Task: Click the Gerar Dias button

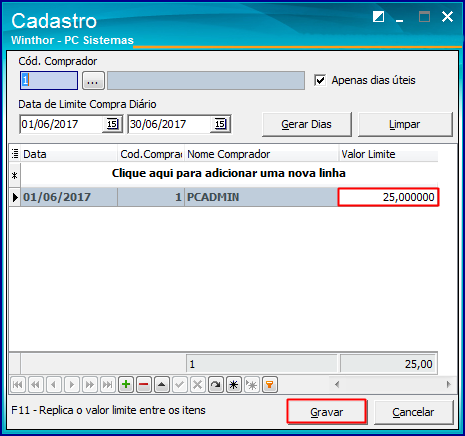Action: [307, 124]
